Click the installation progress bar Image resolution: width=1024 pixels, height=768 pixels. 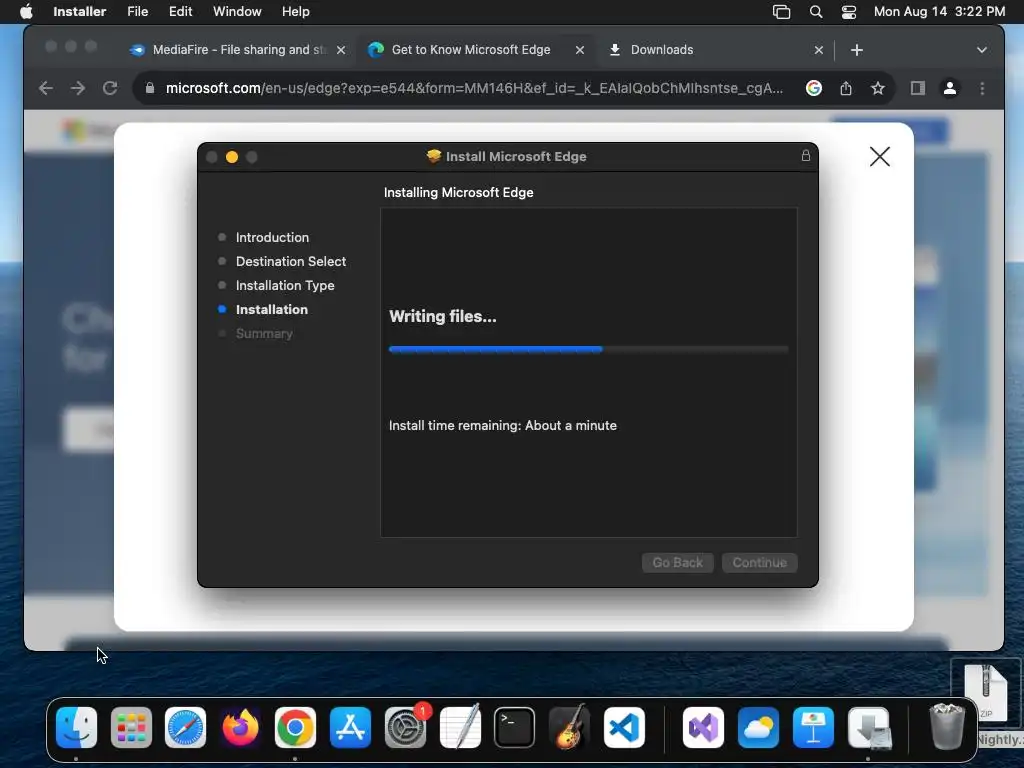click(588, 349)
